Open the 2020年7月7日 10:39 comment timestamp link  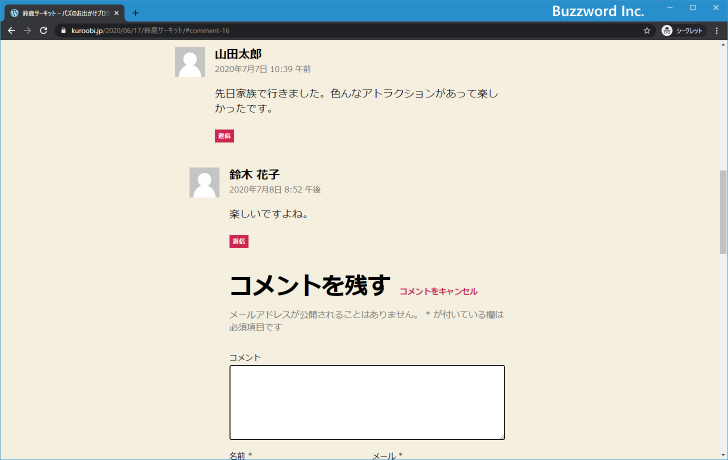[262, 70]
